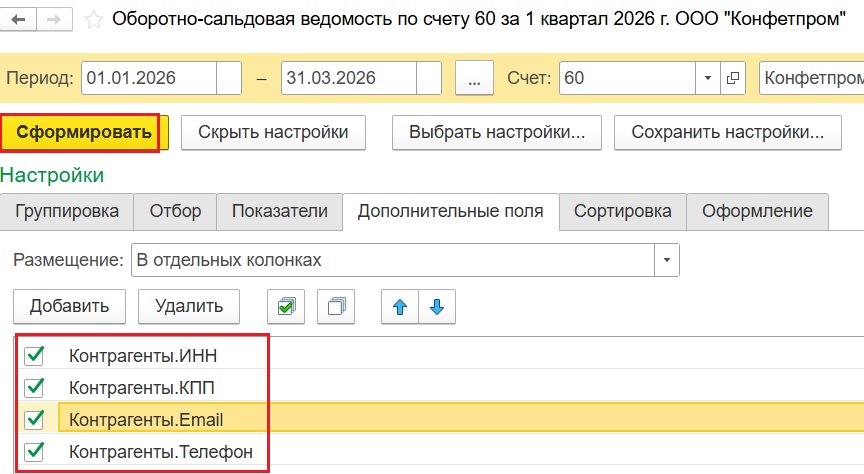
Task: Go back with the left arrow button
Action: coord(18,20)
